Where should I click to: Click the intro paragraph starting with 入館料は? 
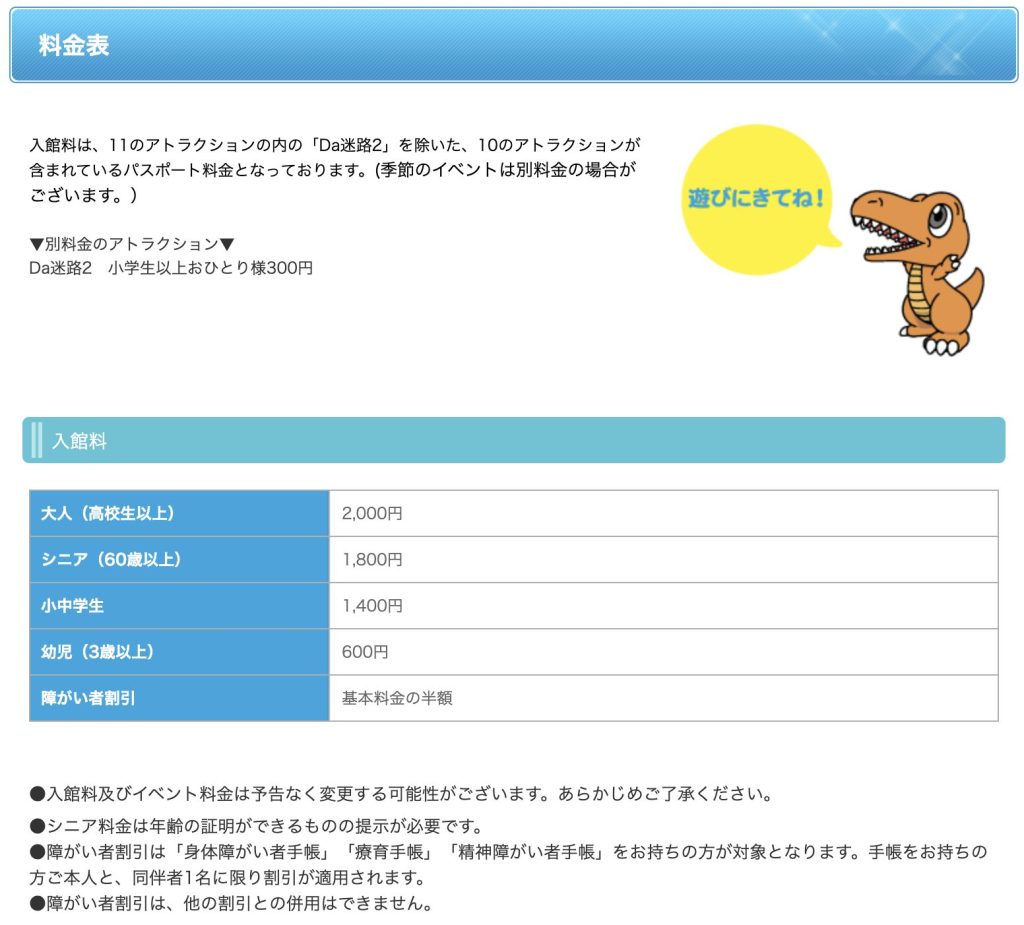(334, 169)
